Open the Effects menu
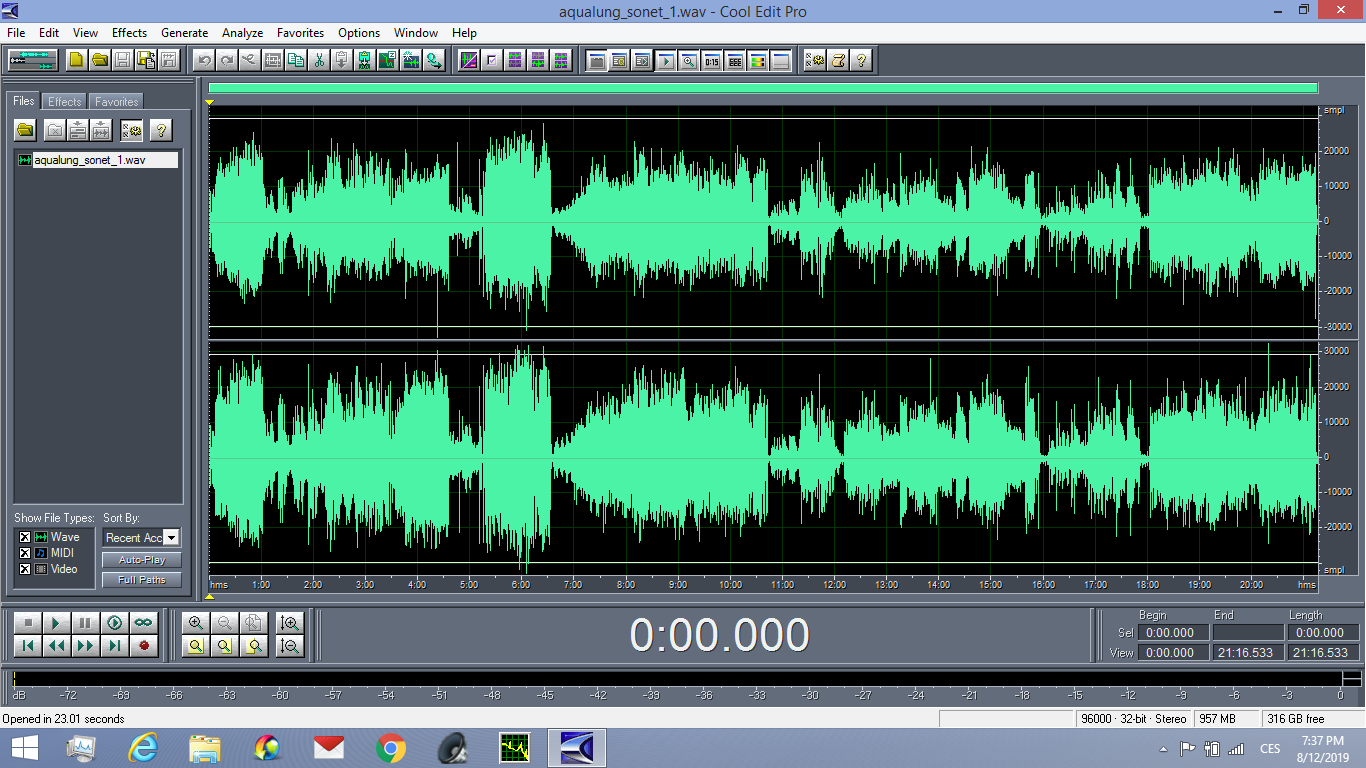Viewport: 1366px width, 768px height. tap(129, 33)
